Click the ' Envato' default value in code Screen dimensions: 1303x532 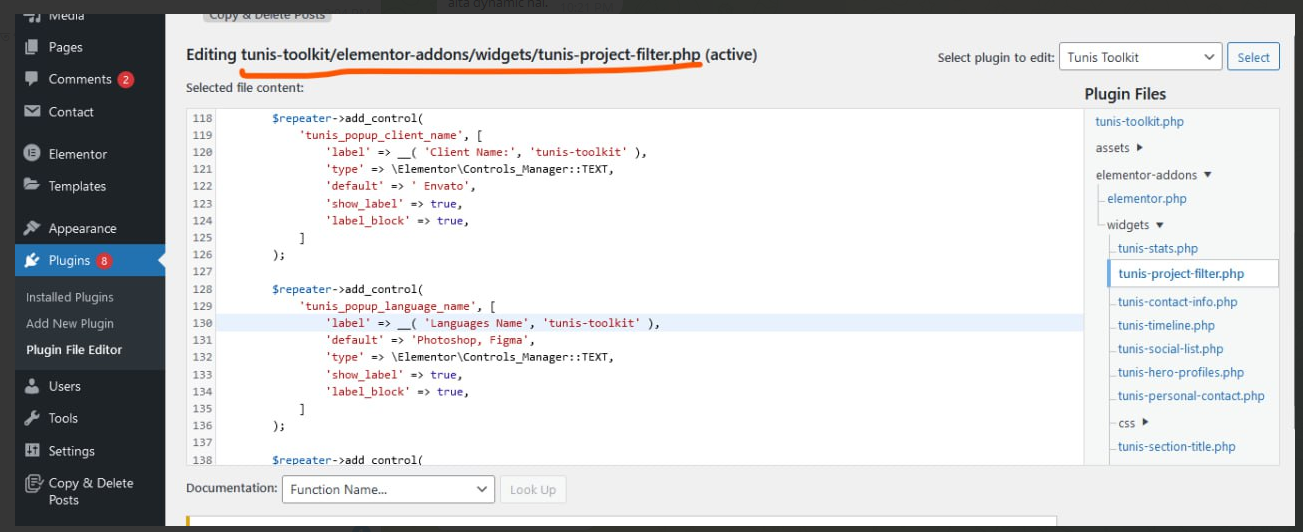tap(444, 186)
